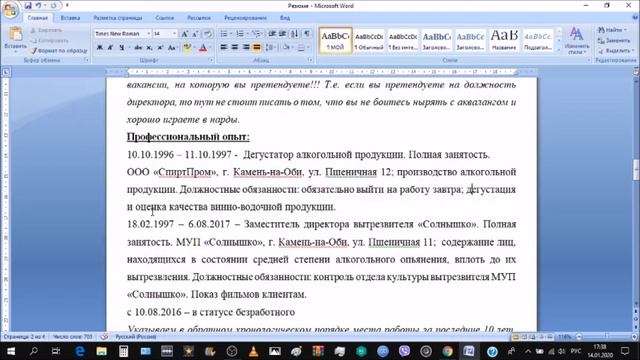Click the Русский (Россия) language indicator

tap(136, 337)
